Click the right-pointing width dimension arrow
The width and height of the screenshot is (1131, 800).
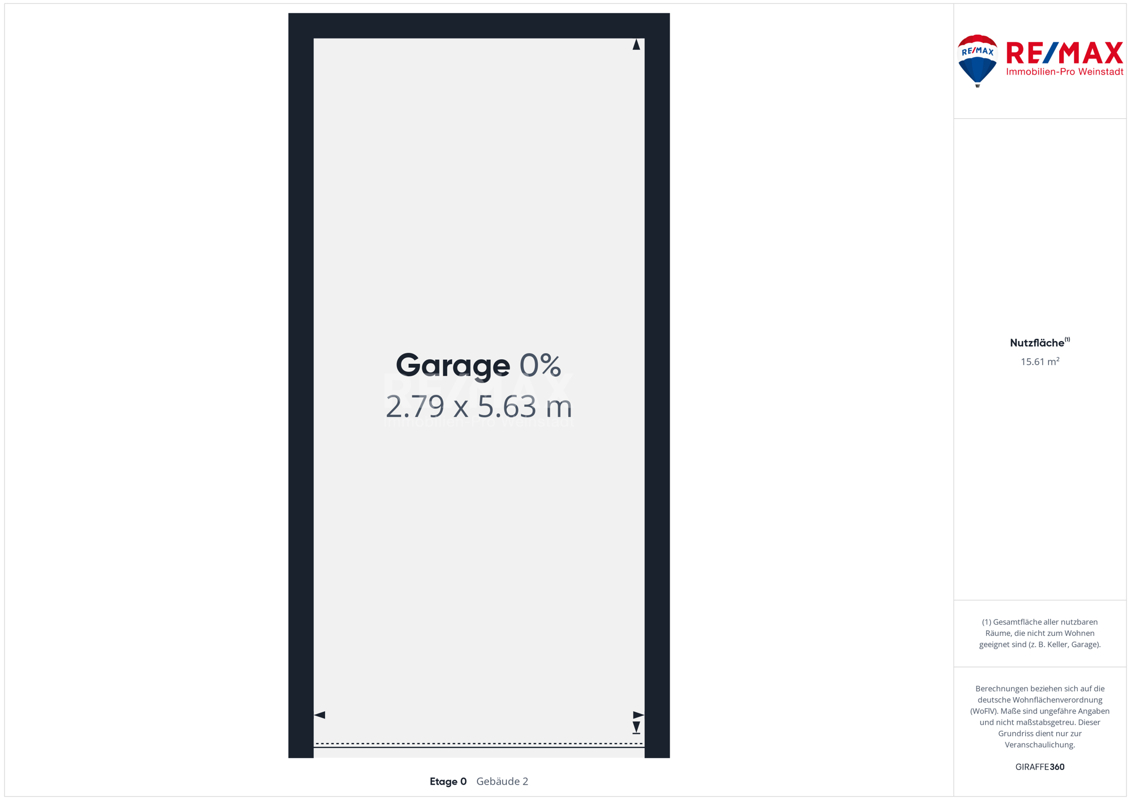pyautogui.click(x=638, y=715)
